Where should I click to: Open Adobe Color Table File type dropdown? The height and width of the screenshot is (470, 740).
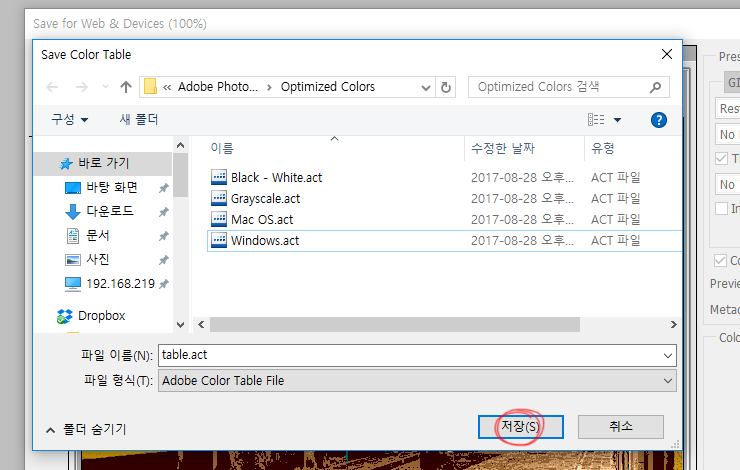(x=417, y=381)
